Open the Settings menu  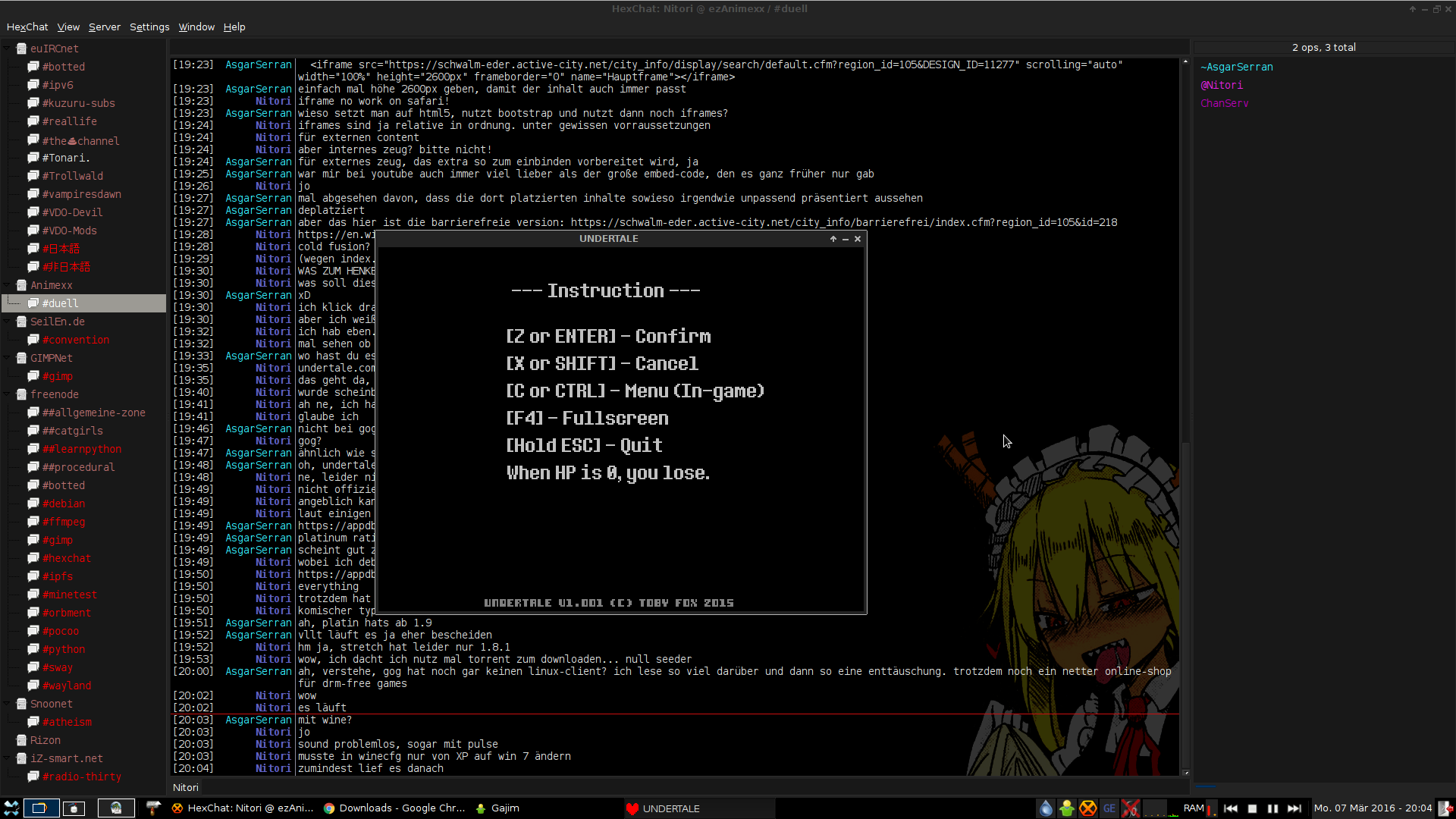pos(149,27)
